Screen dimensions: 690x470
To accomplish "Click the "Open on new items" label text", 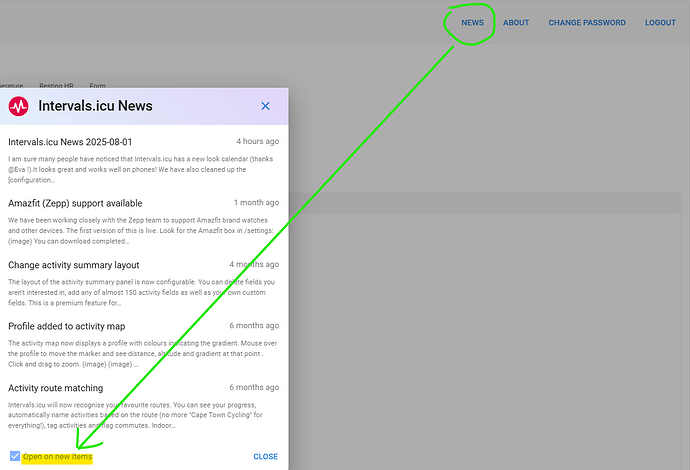I will [57, 457].
